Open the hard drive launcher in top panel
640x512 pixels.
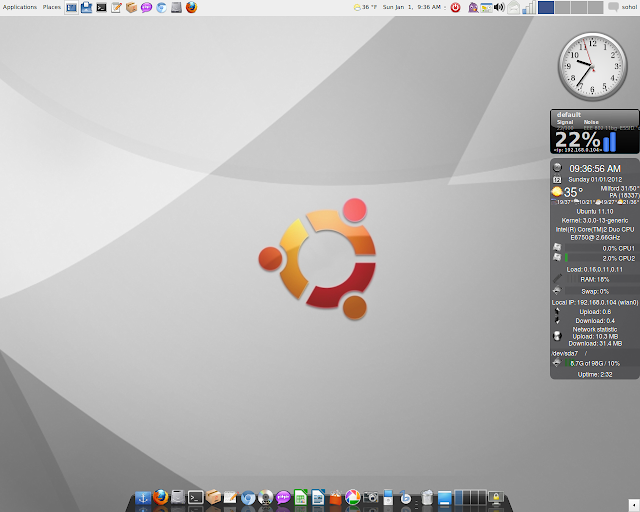(x=176, y=7)
